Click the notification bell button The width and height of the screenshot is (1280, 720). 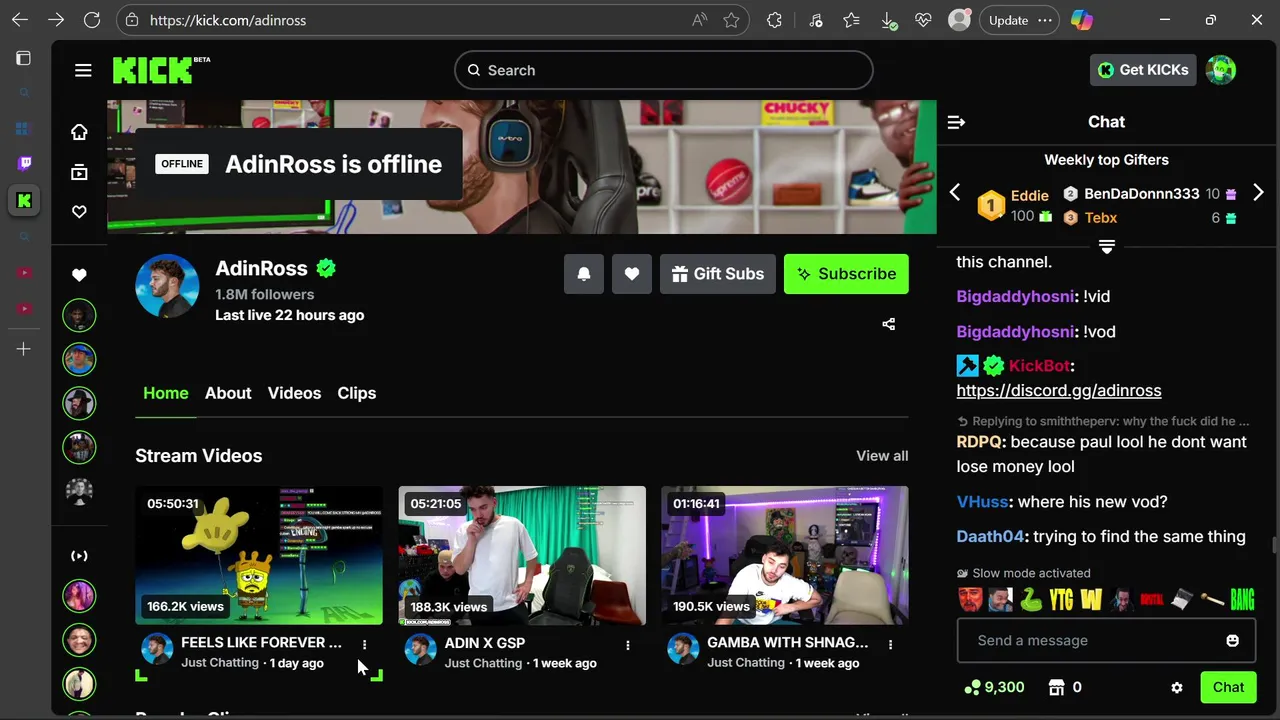584,274
